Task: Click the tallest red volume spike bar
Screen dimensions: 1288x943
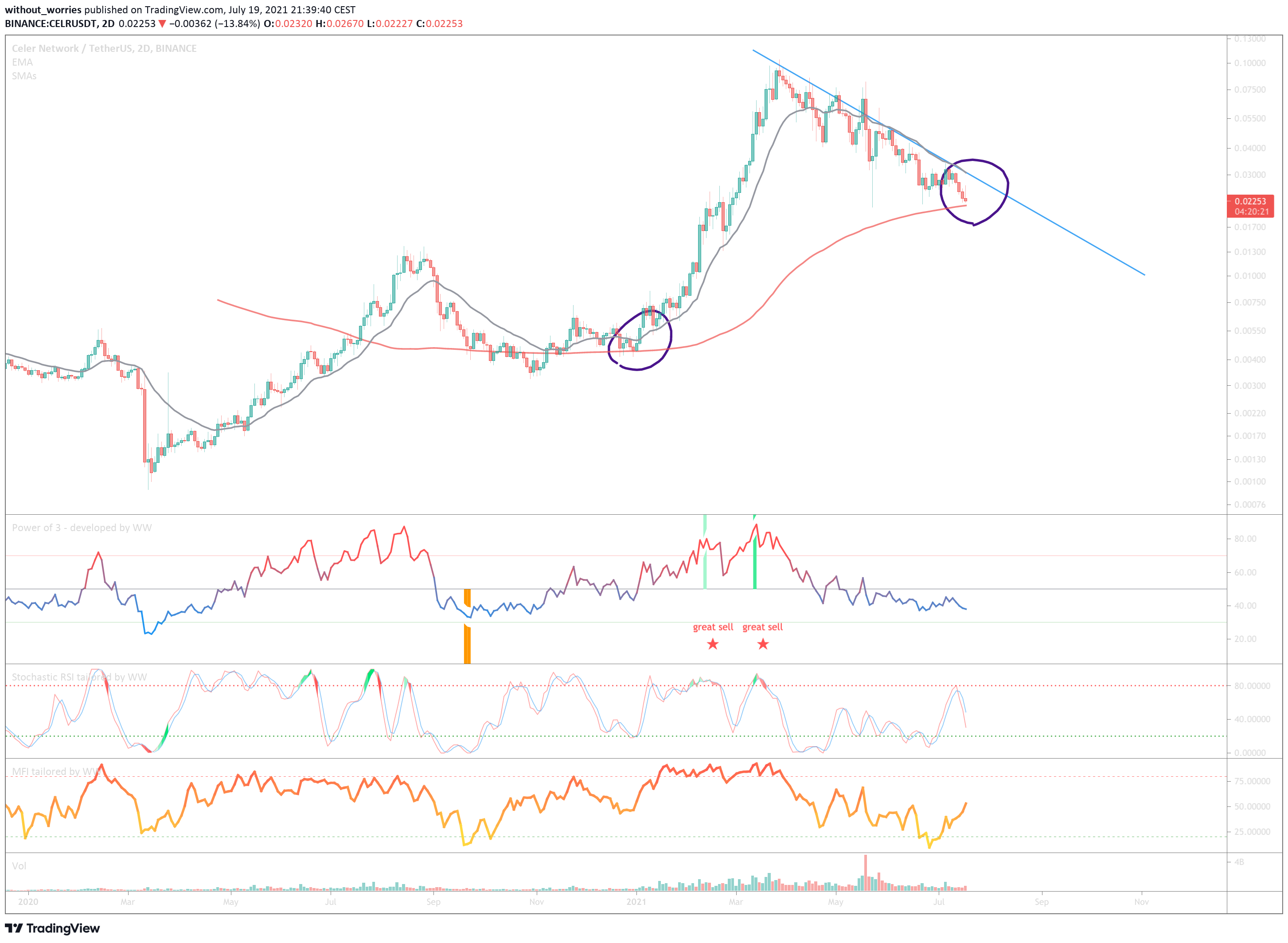Action: click(x=866, y=873)
